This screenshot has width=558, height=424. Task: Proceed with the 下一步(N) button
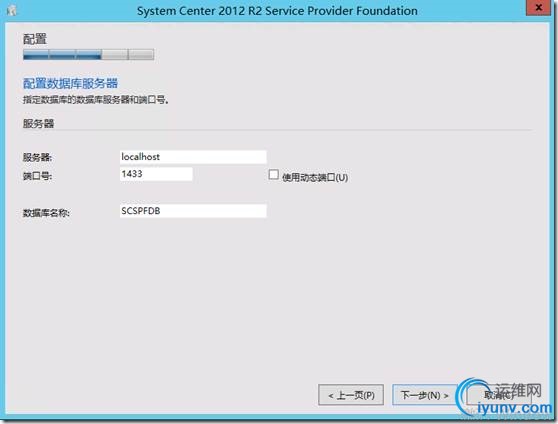pos(425,395)
